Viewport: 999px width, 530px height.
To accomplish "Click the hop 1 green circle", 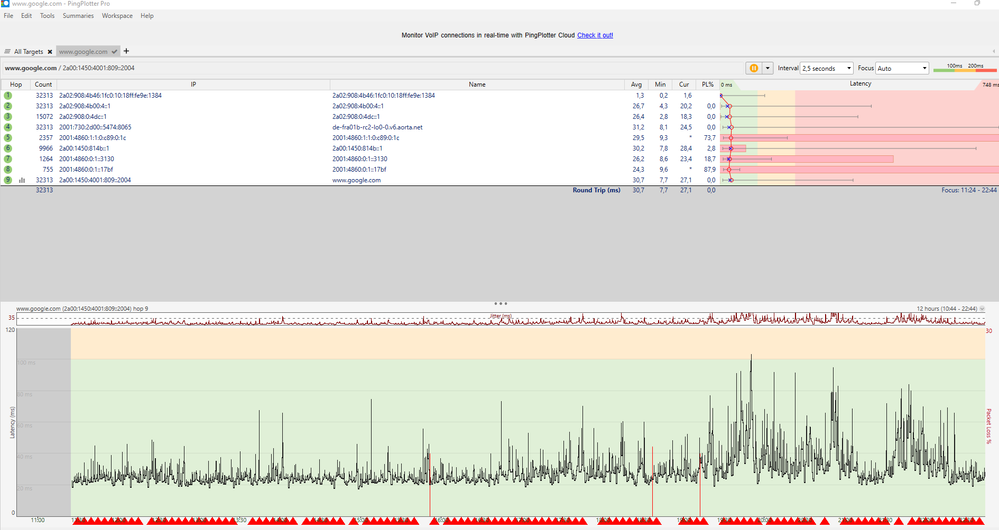I will [8, 96].
